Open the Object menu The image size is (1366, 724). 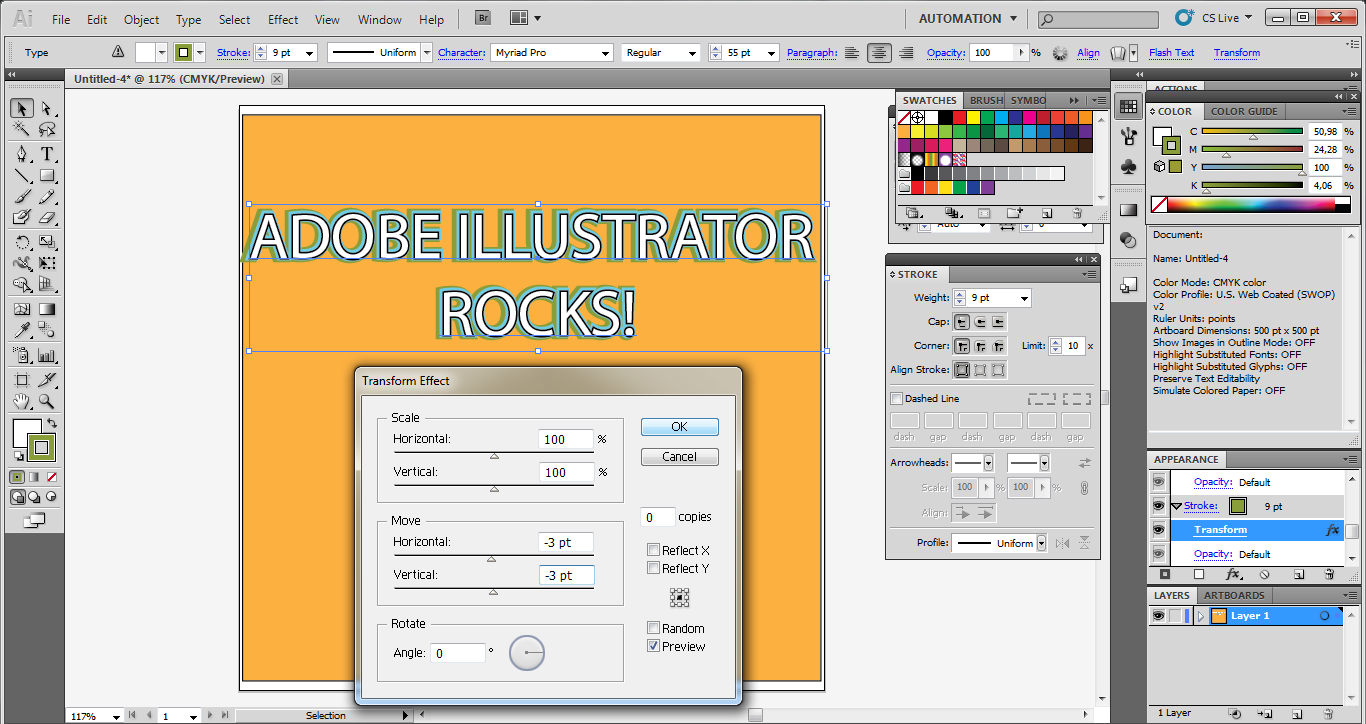[141, 19]
